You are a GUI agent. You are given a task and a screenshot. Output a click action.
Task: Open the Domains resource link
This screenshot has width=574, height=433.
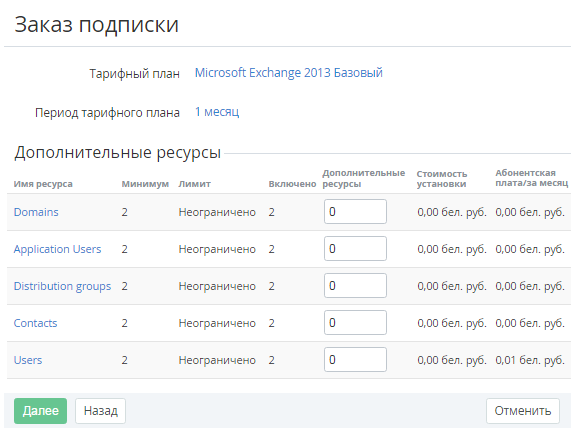click(36, 212)
